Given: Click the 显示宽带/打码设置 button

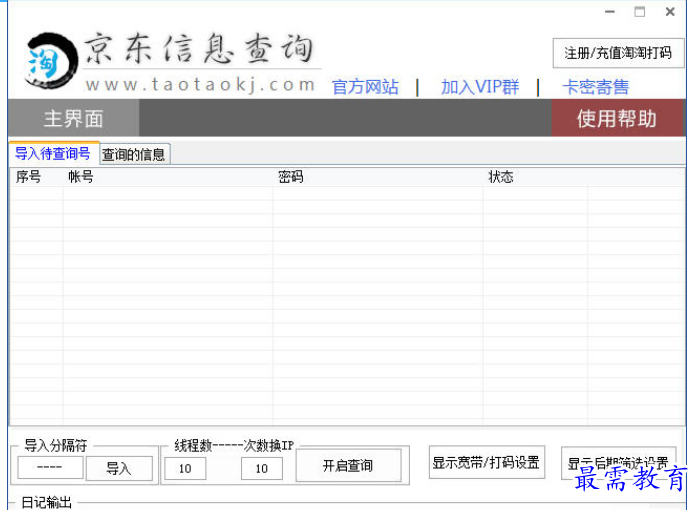Looking at the screenshot, I should coord(486,463).
